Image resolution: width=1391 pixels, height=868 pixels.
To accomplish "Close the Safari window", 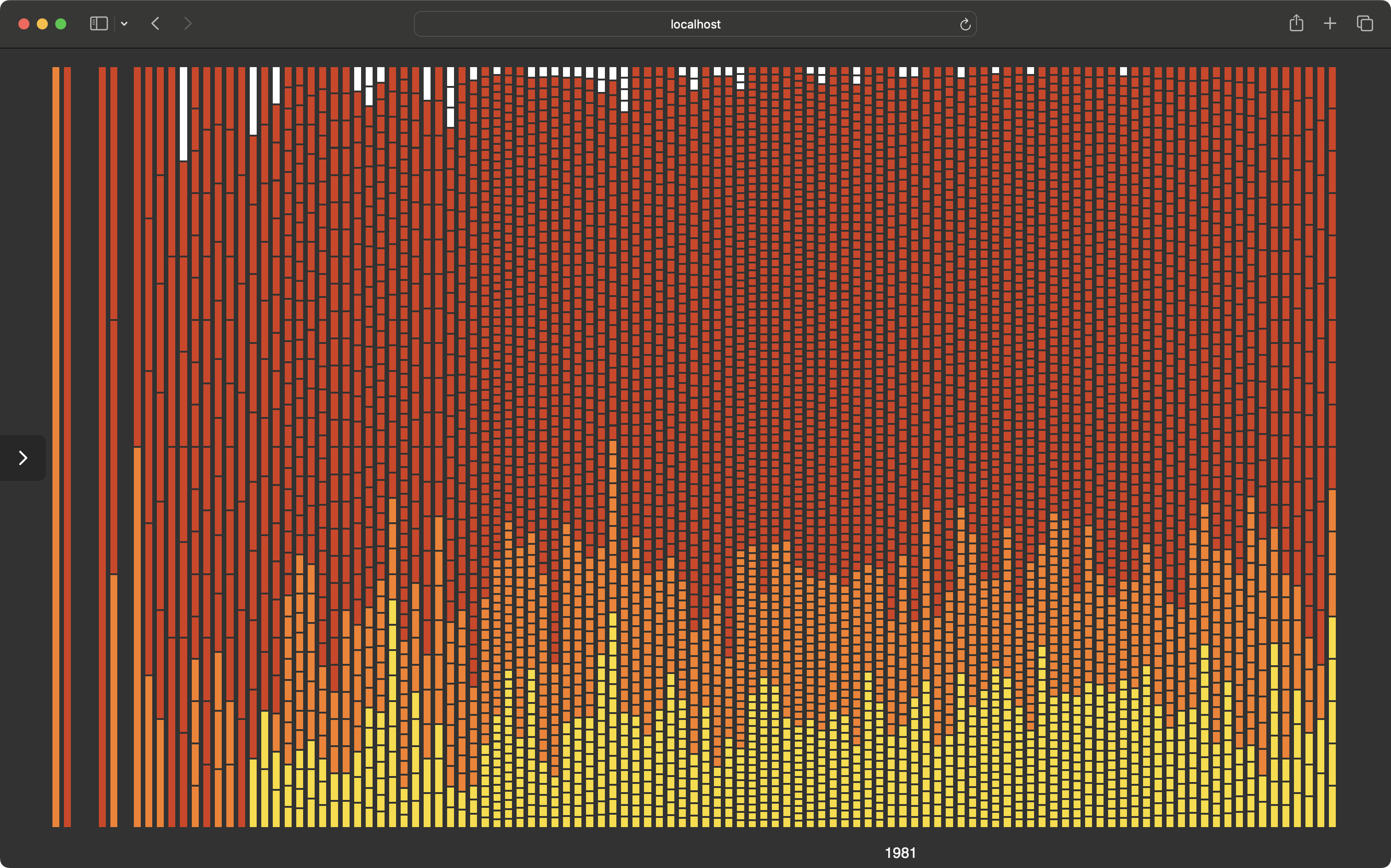I will coord(23,23).
